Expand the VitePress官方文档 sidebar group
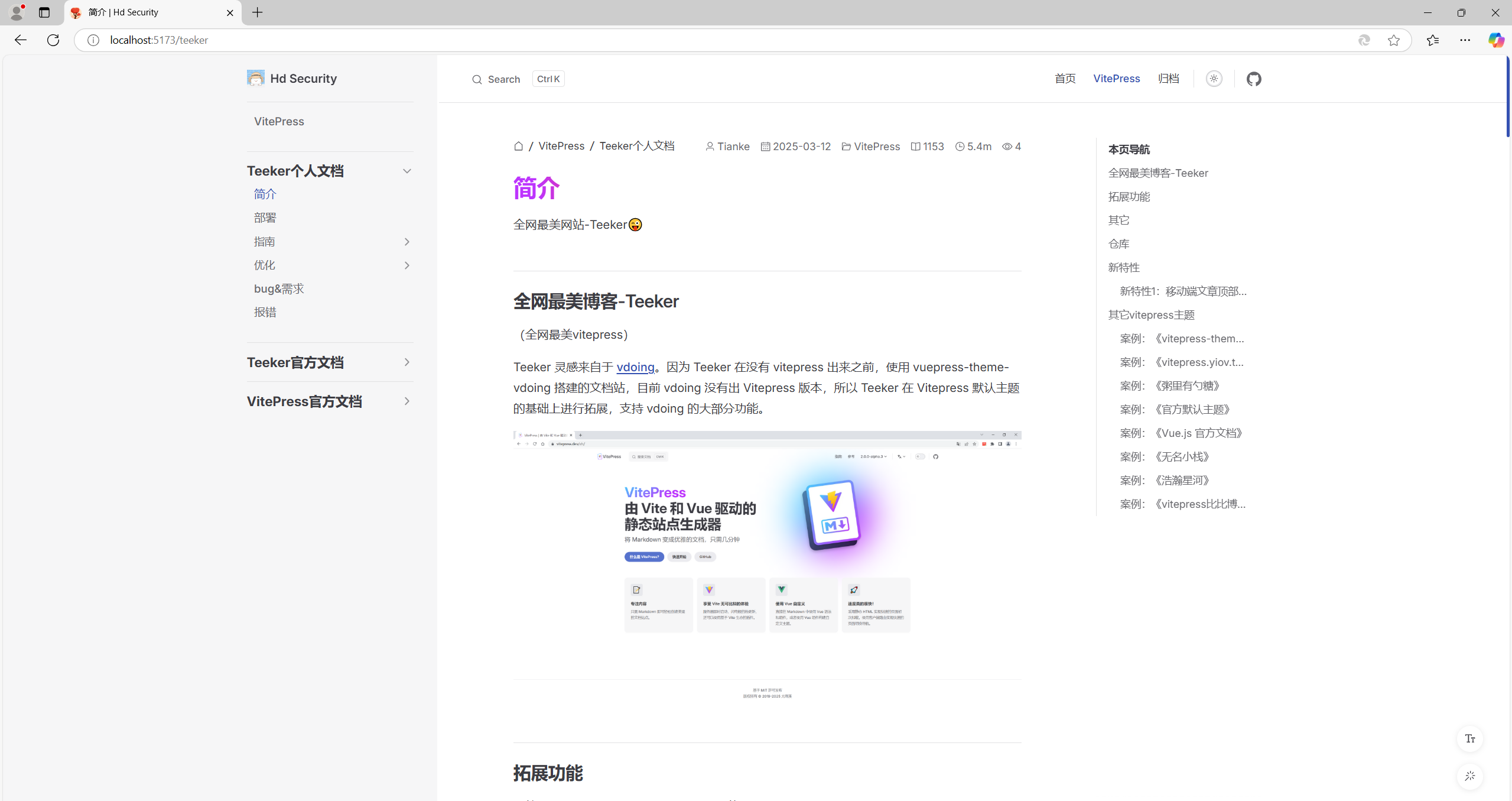This screenshot has height=801, width=1512. pyautogui.click(x=407, y=401)
